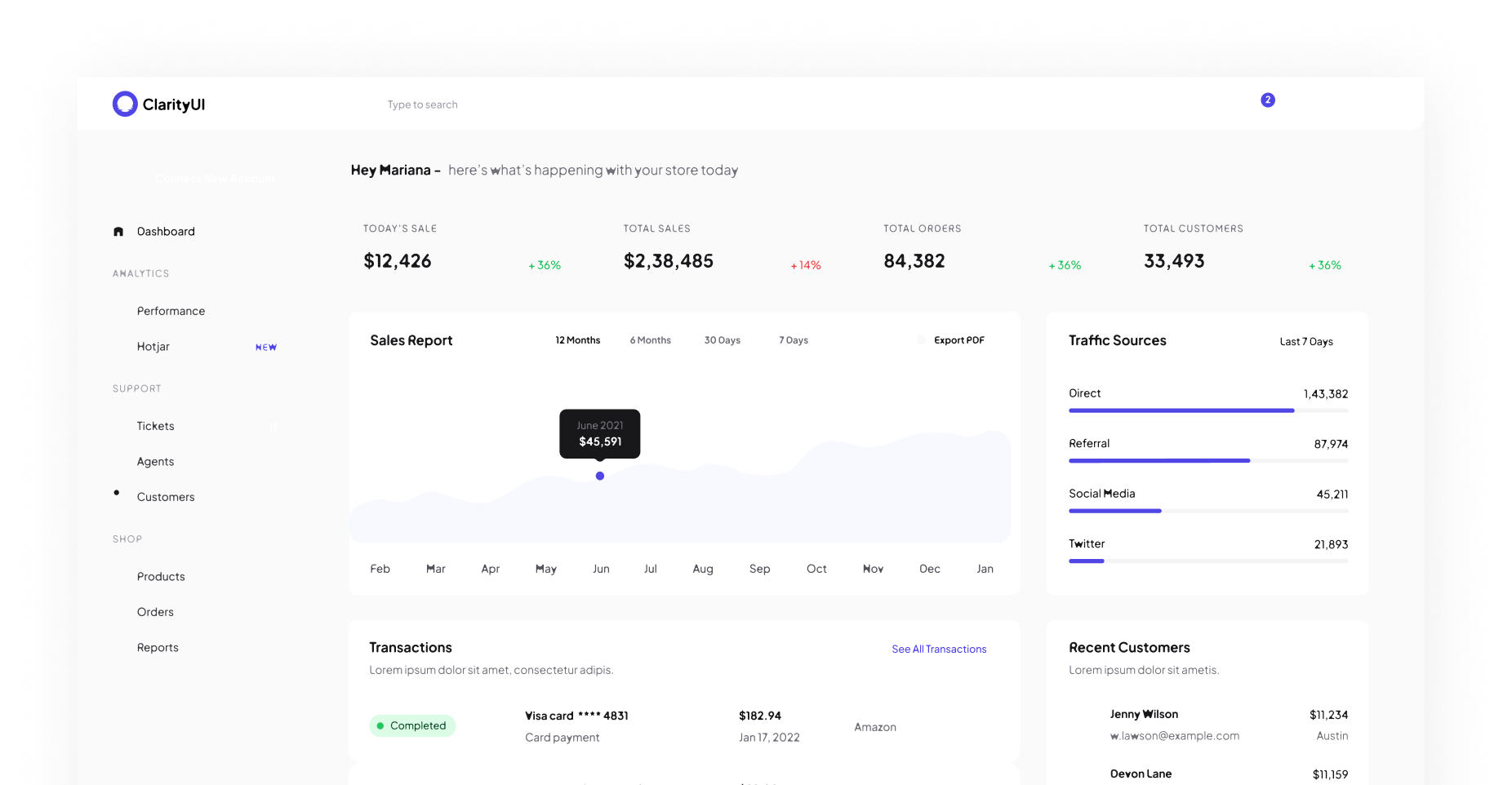Viewport: 1512px width, 785px height.
Task: Click the Dashboard home icon
Action: (118, 232)
